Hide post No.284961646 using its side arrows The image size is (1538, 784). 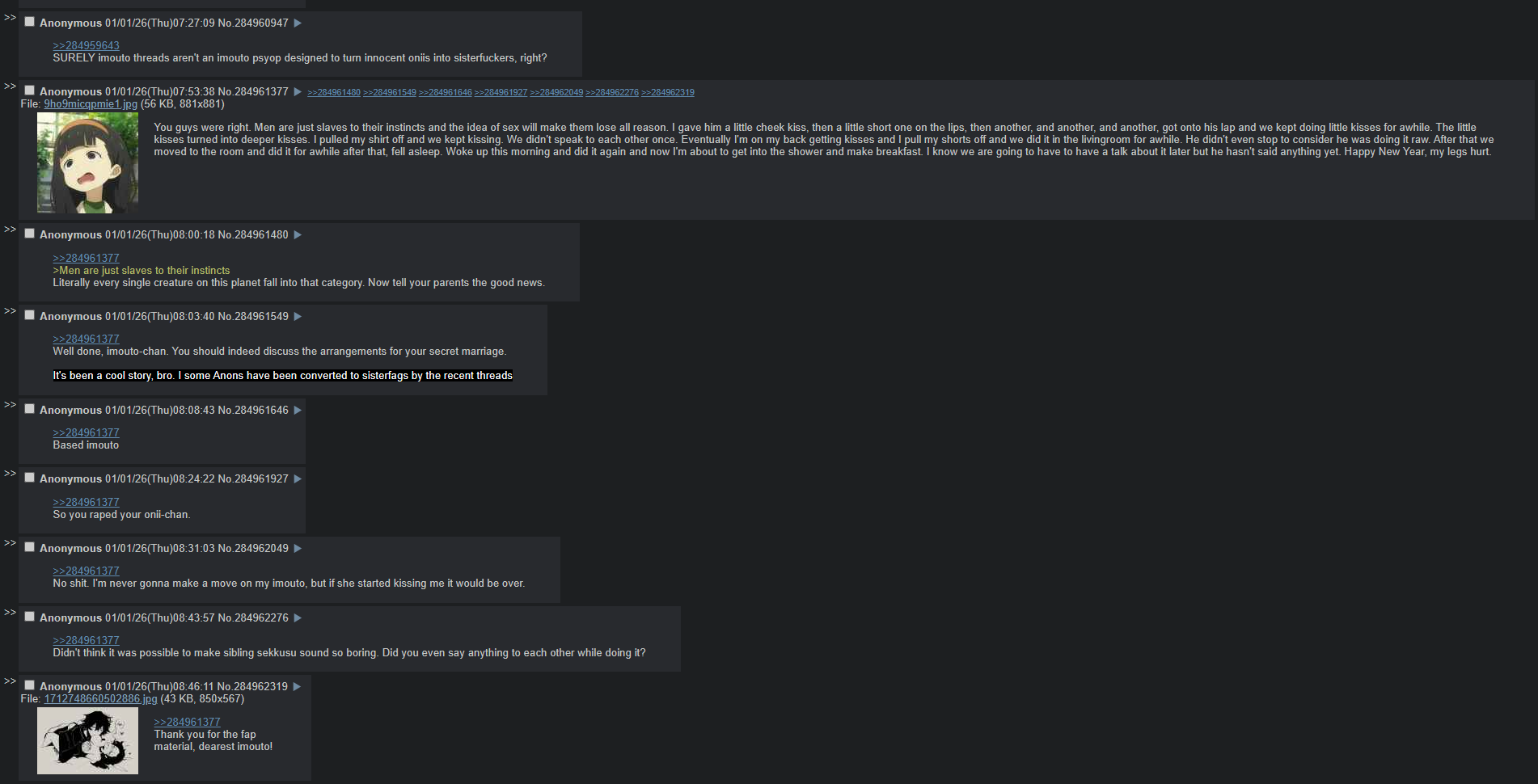pyautogui.click(x=10, y=404)
